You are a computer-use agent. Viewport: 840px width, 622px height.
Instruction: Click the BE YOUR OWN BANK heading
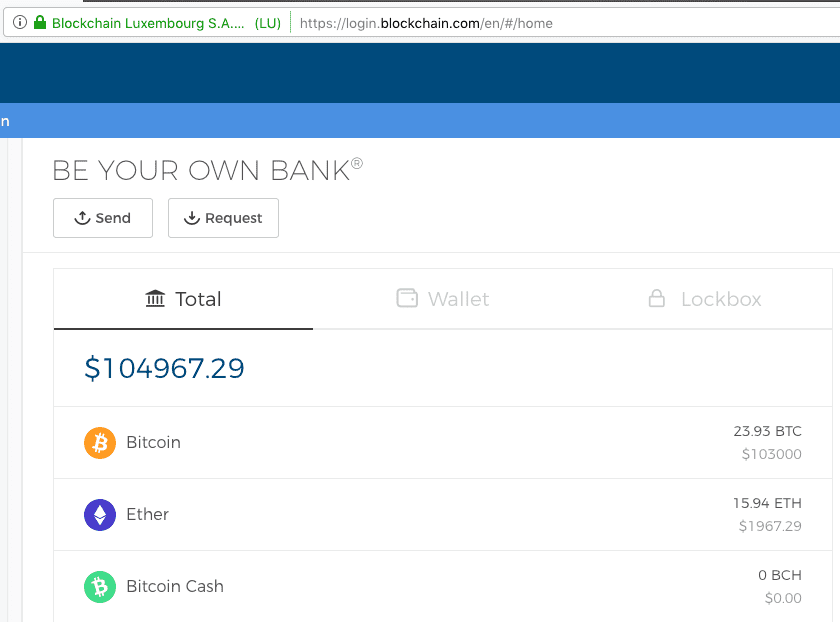tap(208, 170)
